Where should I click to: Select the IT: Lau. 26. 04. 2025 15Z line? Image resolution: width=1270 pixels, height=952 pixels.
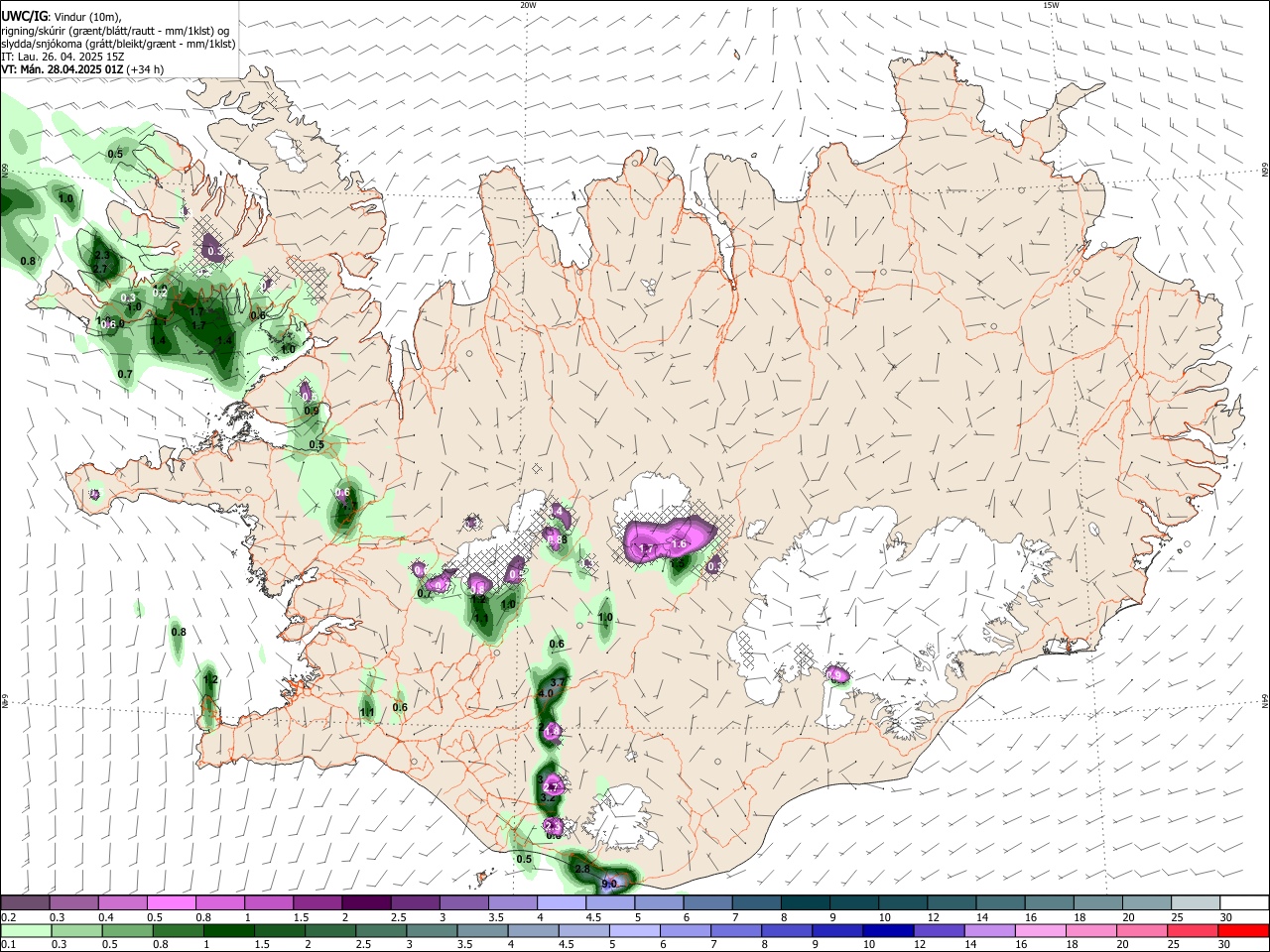coord(63,57)
